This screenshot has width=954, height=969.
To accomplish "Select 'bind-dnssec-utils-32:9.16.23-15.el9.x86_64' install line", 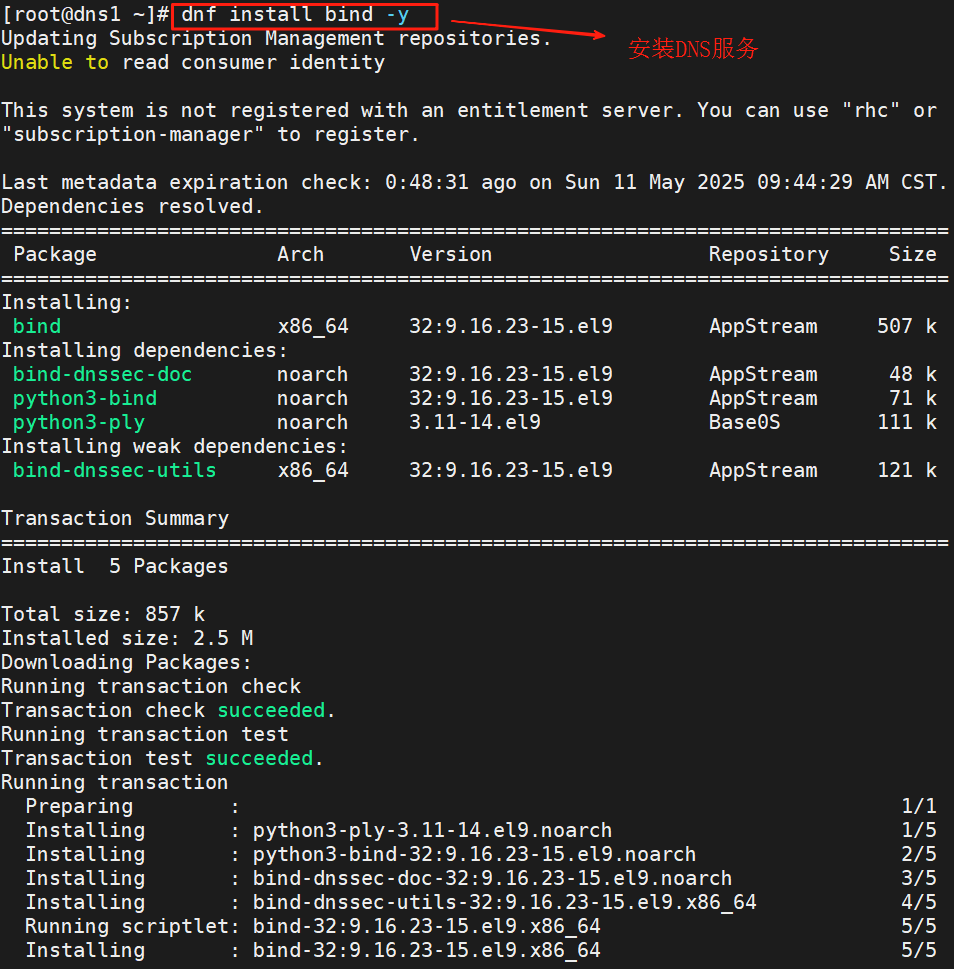I will [504, 903].
